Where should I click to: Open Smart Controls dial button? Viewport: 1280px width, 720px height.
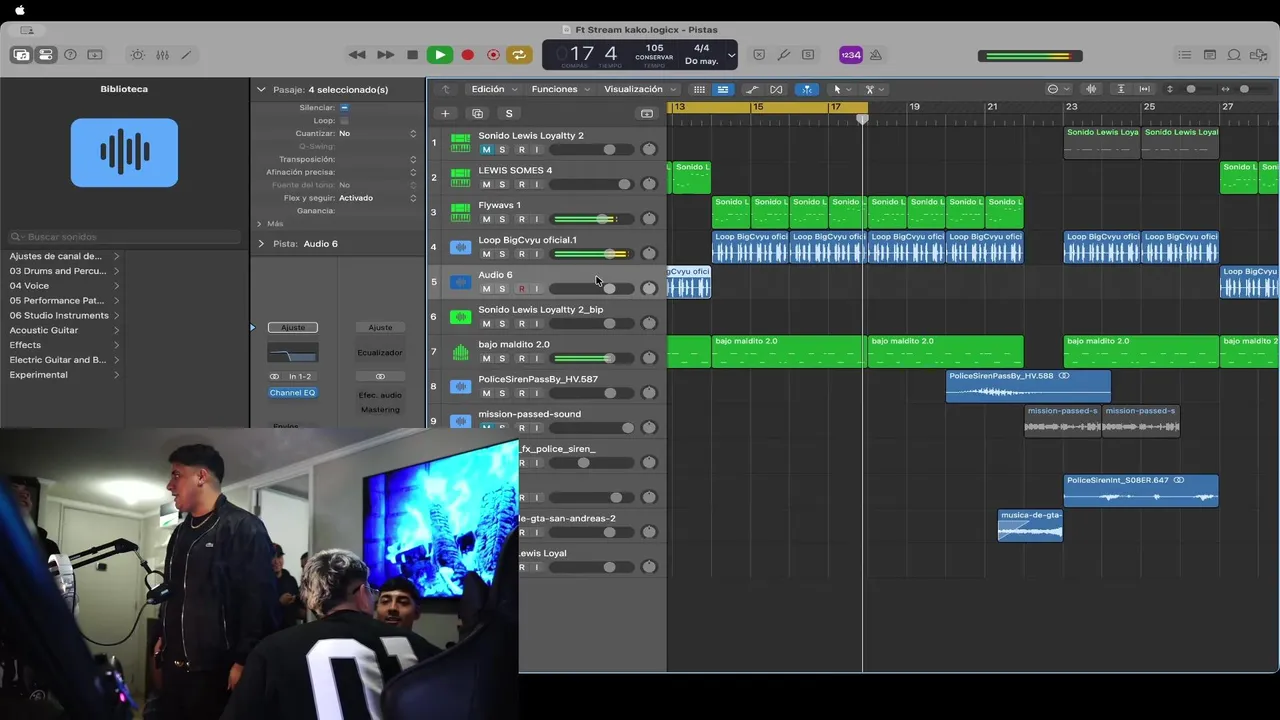138,55
